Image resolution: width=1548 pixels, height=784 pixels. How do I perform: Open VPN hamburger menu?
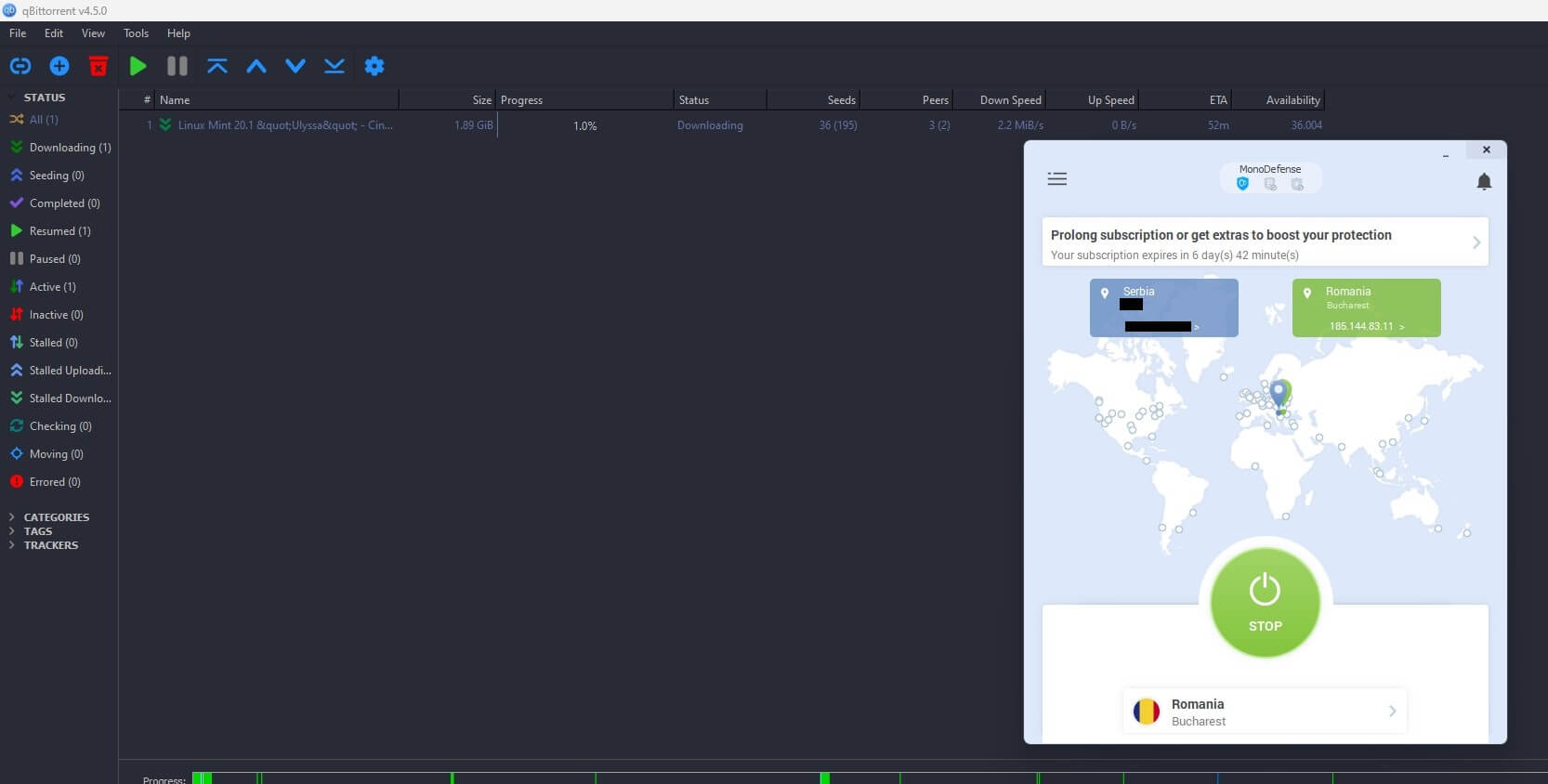coord(1057,178)
